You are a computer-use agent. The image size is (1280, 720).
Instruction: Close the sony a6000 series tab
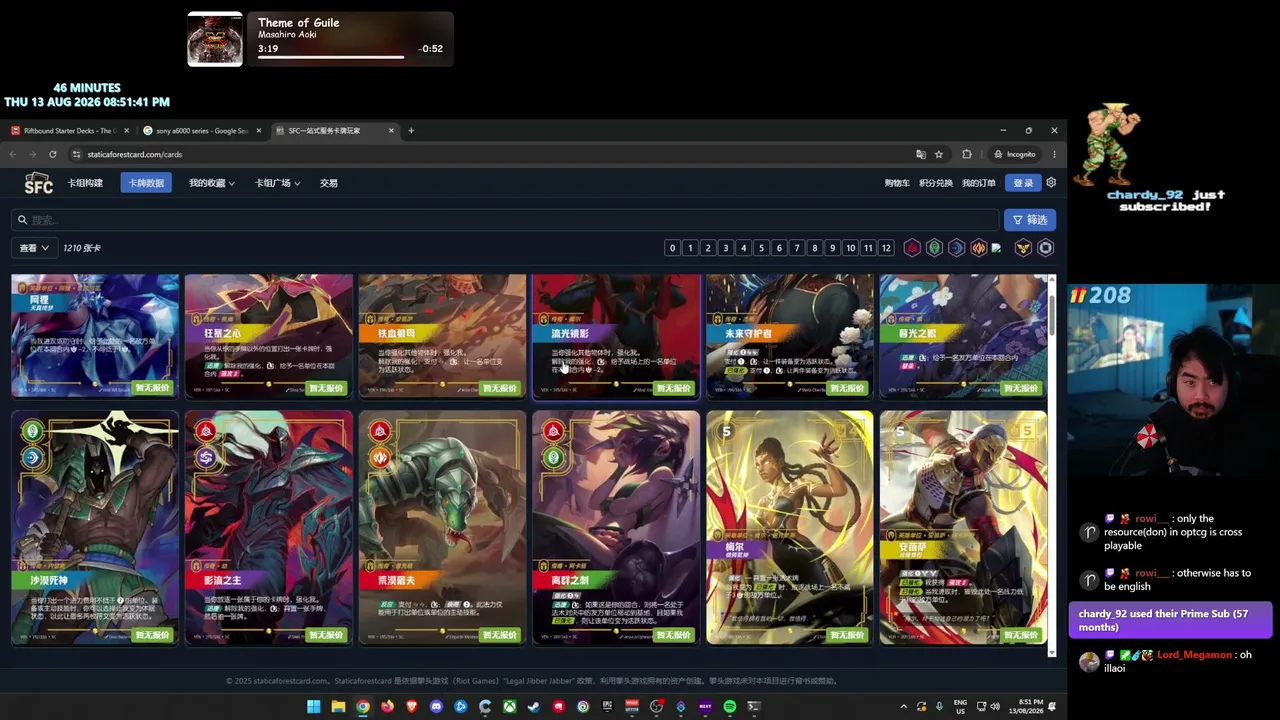point(259,130)
